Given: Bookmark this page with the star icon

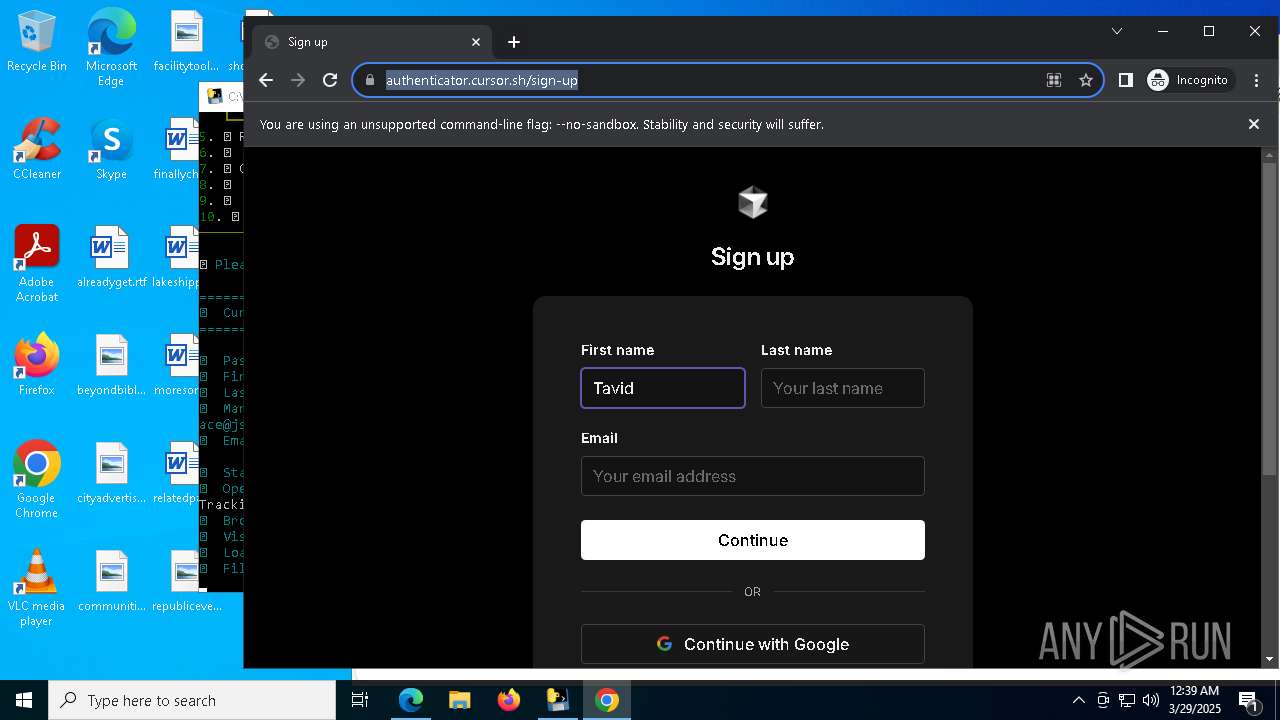Looking at the screenshot, I should pos(1086,80).
